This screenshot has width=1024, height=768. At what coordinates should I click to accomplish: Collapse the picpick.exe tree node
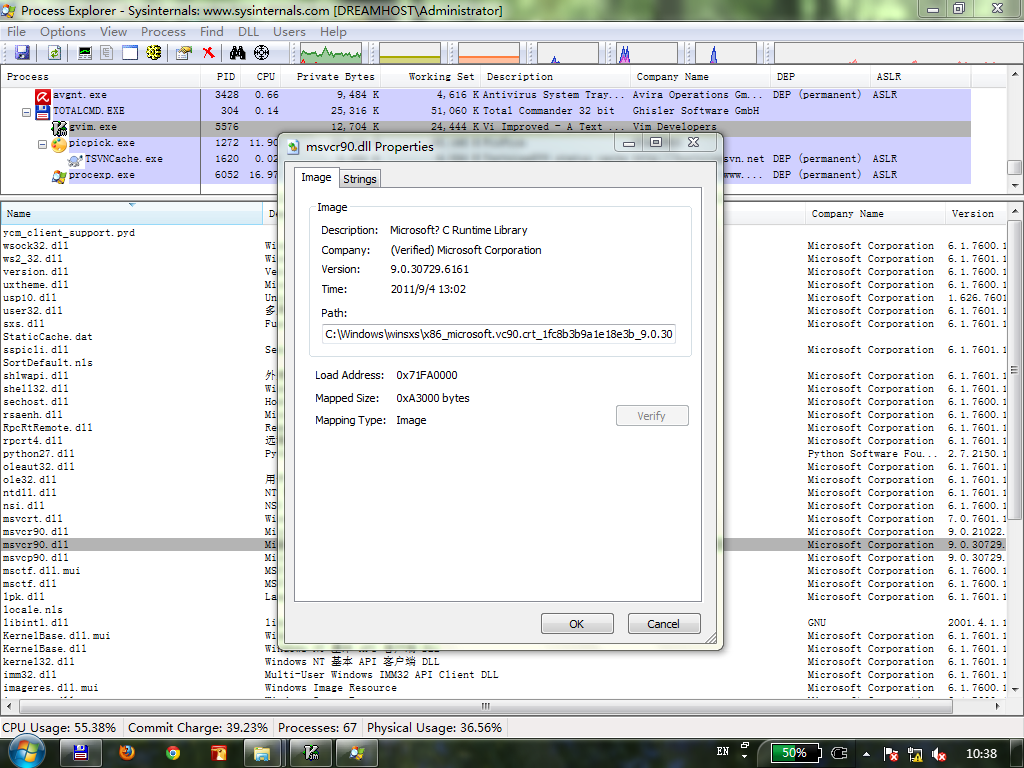point(42,144)
